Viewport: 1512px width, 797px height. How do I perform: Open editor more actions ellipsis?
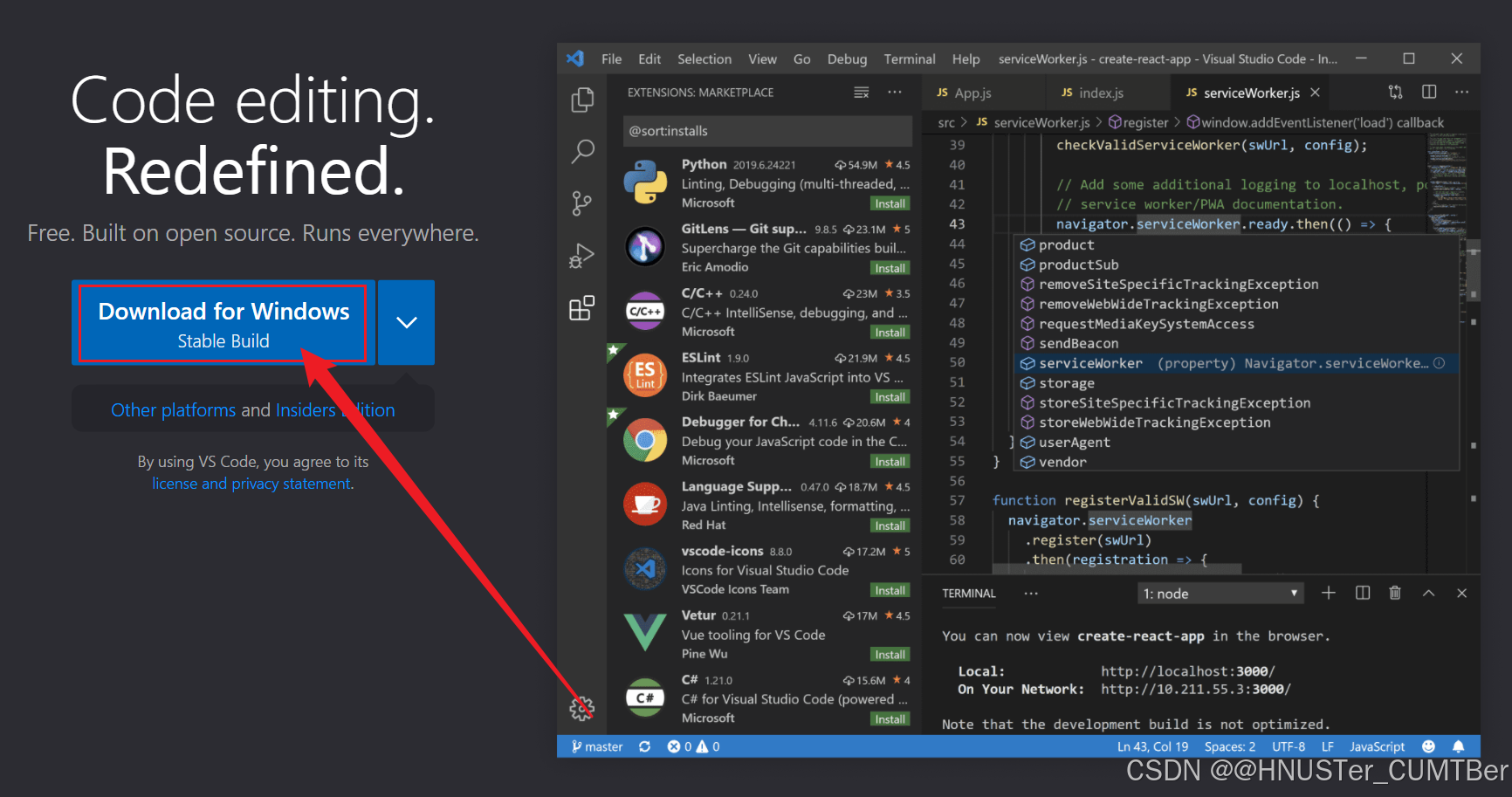pyautogui.click(x=1462, y=92)
